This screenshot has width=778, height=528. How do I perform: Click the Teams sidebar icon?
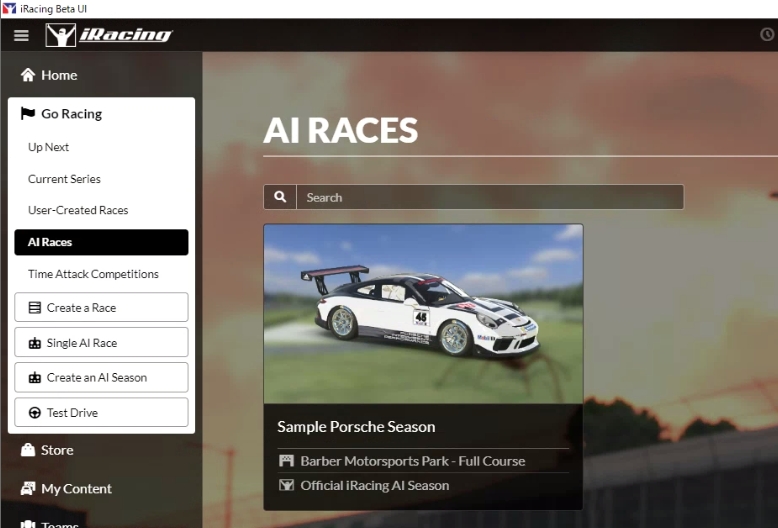tap(28, 524)
